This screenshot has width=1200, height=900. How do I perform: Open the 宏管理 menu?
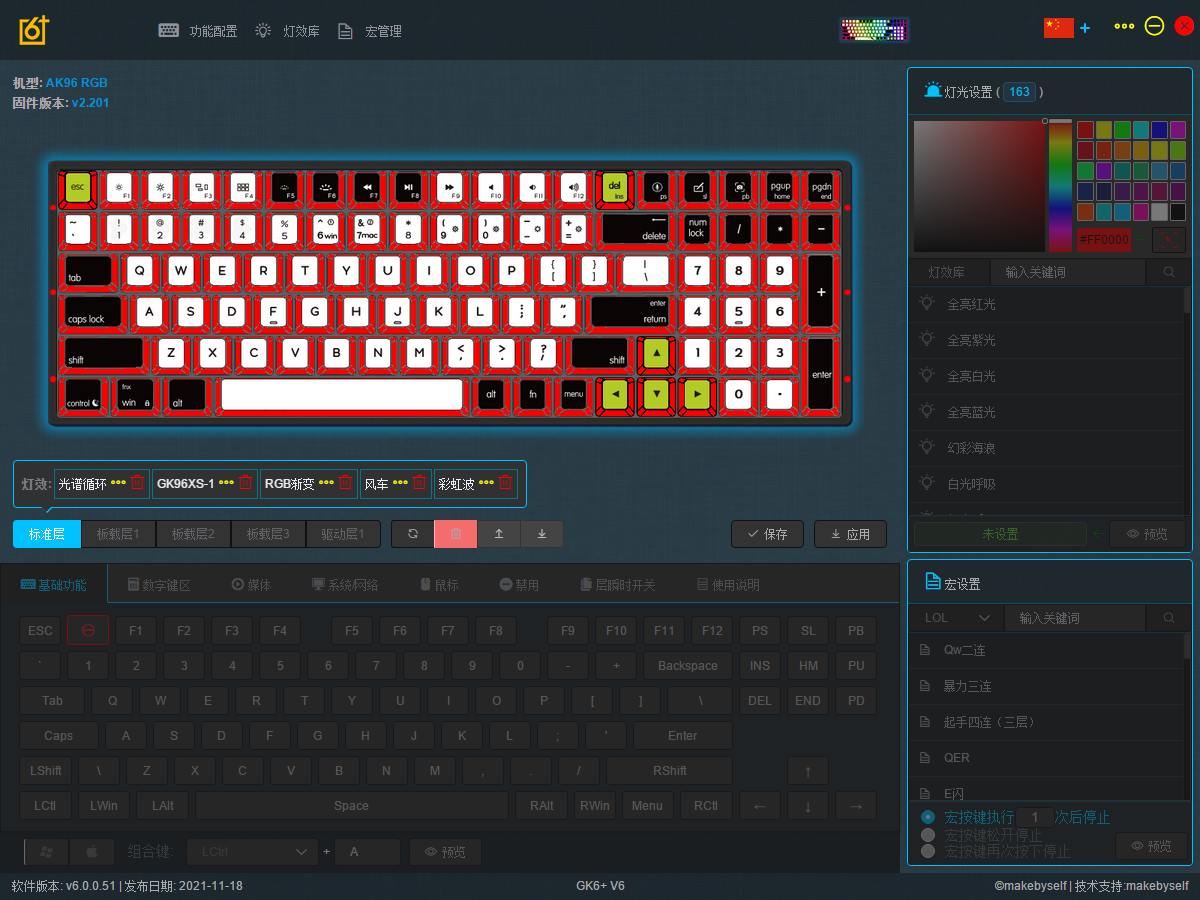tap(369, 31)
